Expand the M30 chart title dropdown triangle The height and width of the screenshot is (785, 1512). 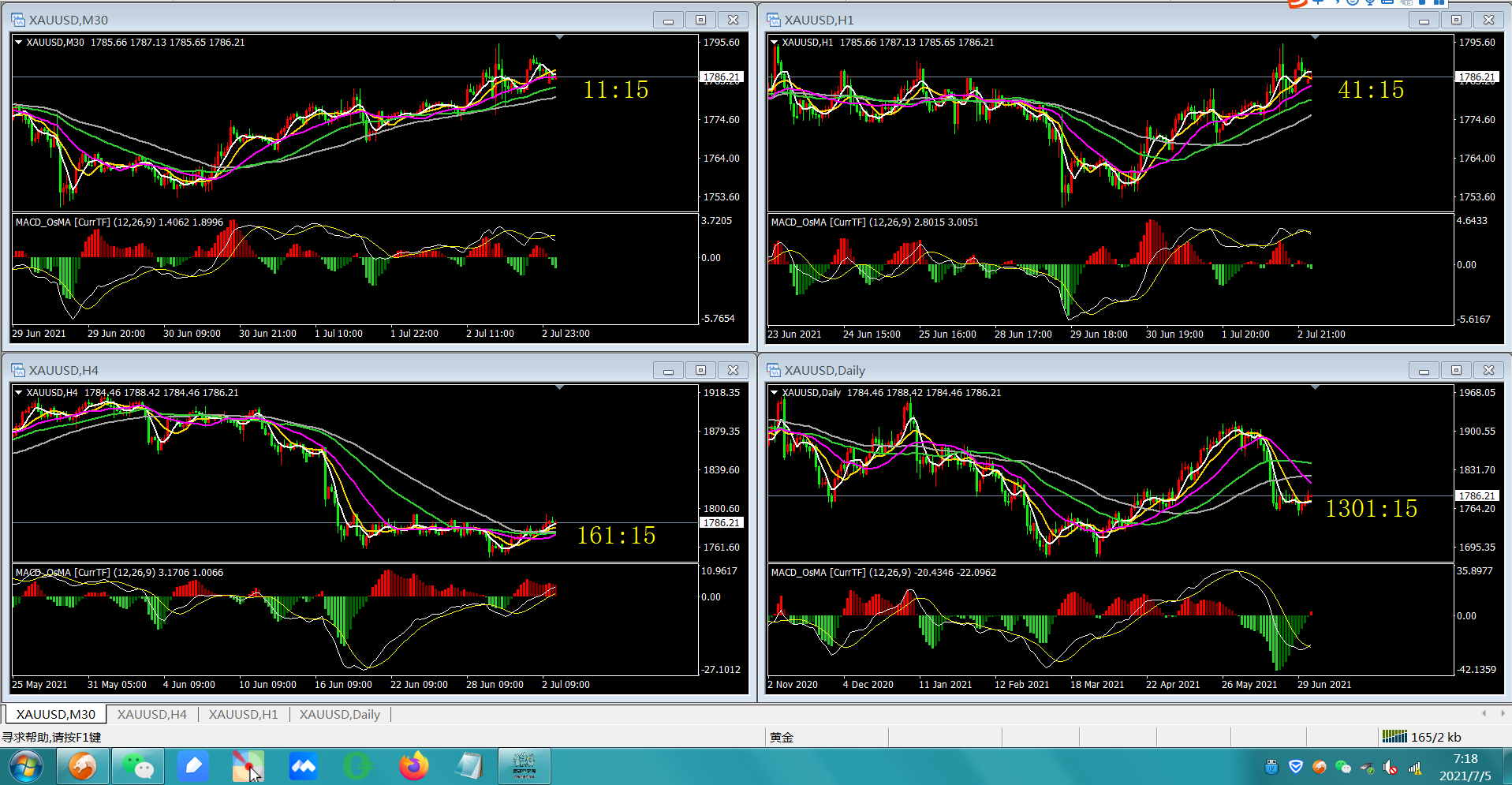(x=18, y=43)
